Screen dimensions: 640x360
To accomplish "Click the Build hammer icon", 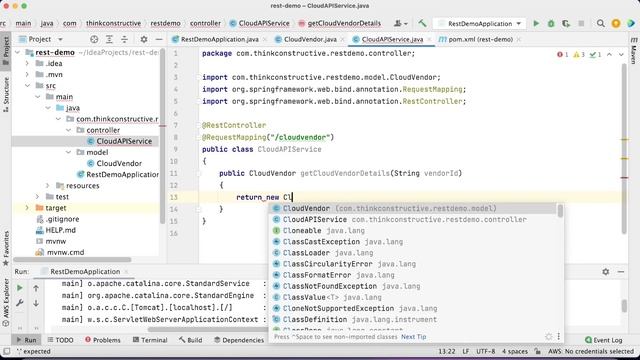I will tap(422, 24).
